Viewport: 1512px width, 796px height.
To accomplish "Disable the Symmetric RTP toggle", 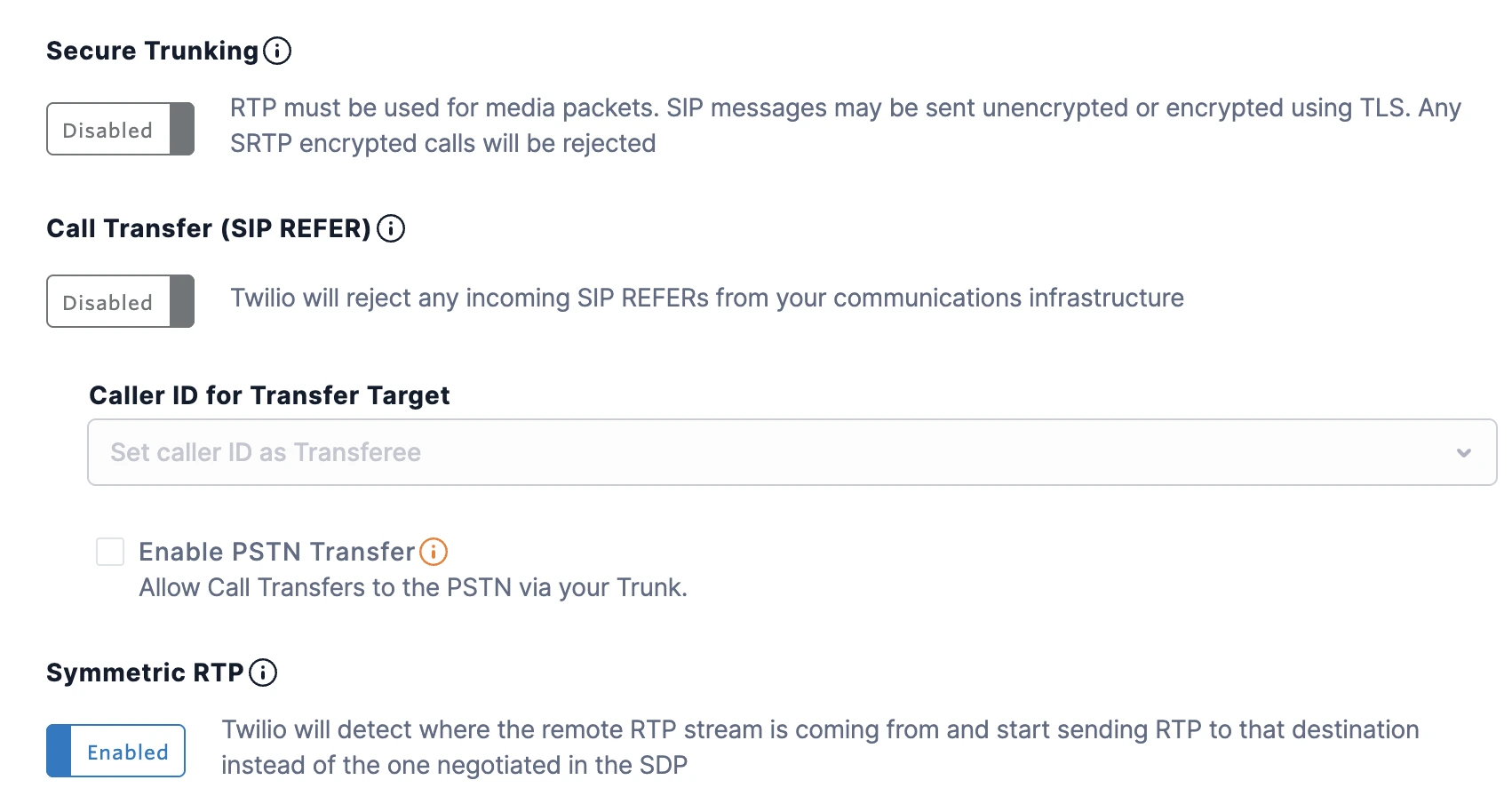I will coord(115,750).
